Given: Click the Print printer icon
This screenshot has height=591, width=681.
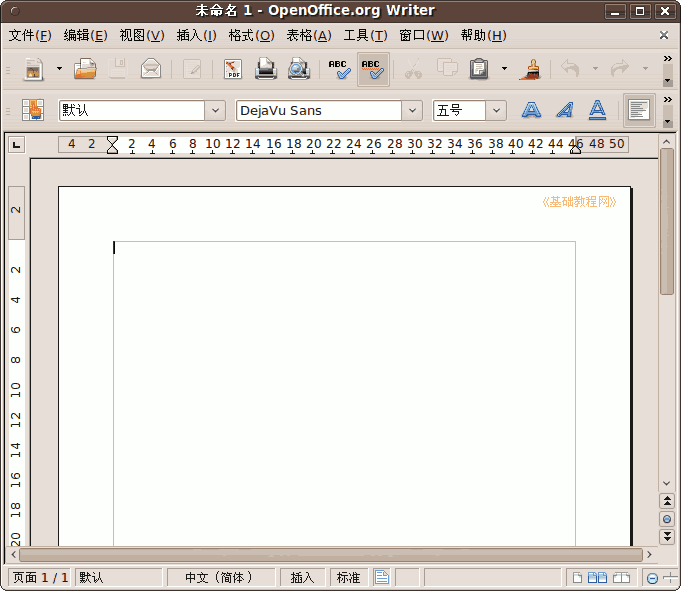Looking at the screenshot, I should 265,69.
